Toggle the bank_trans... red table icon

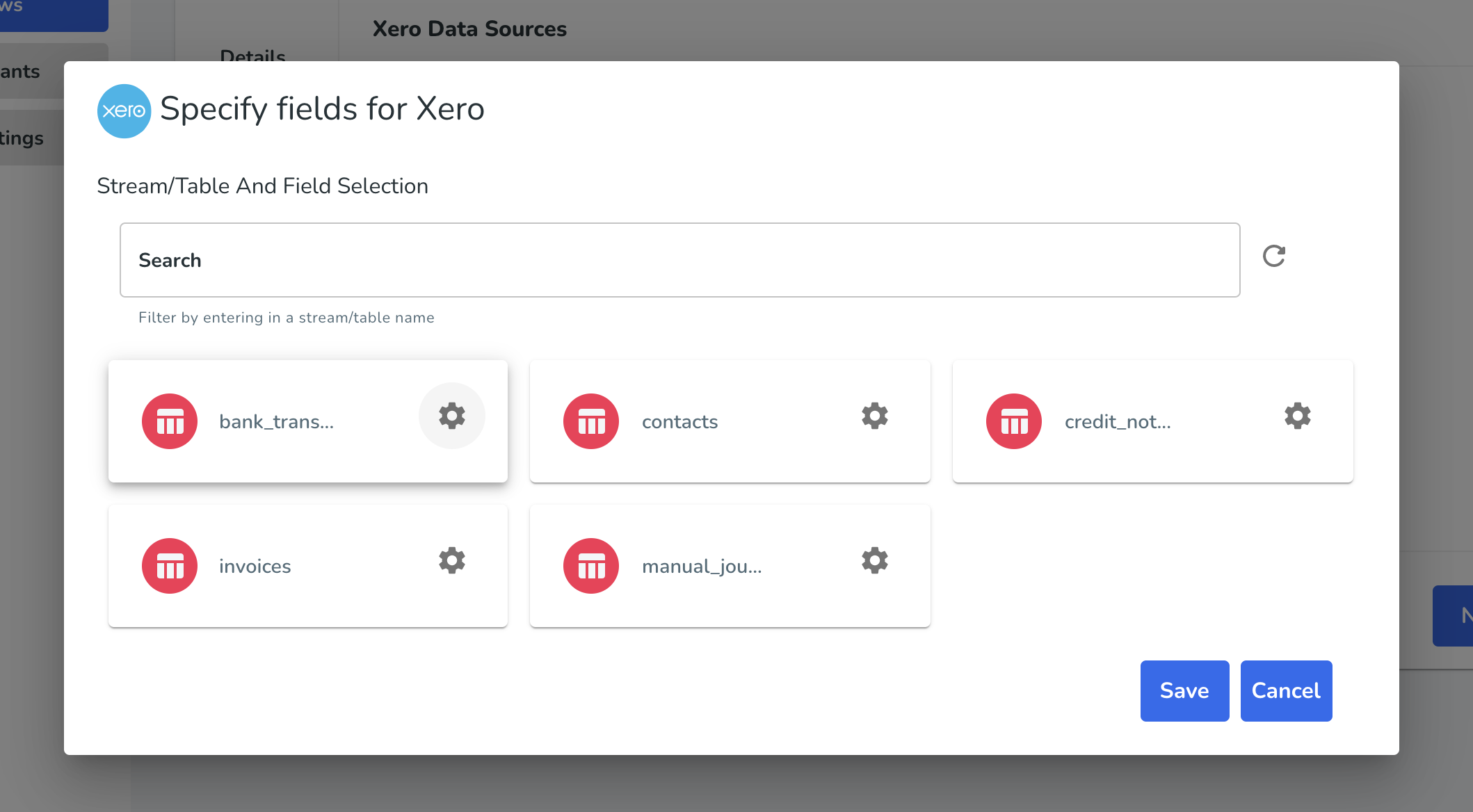pos(170,421)
